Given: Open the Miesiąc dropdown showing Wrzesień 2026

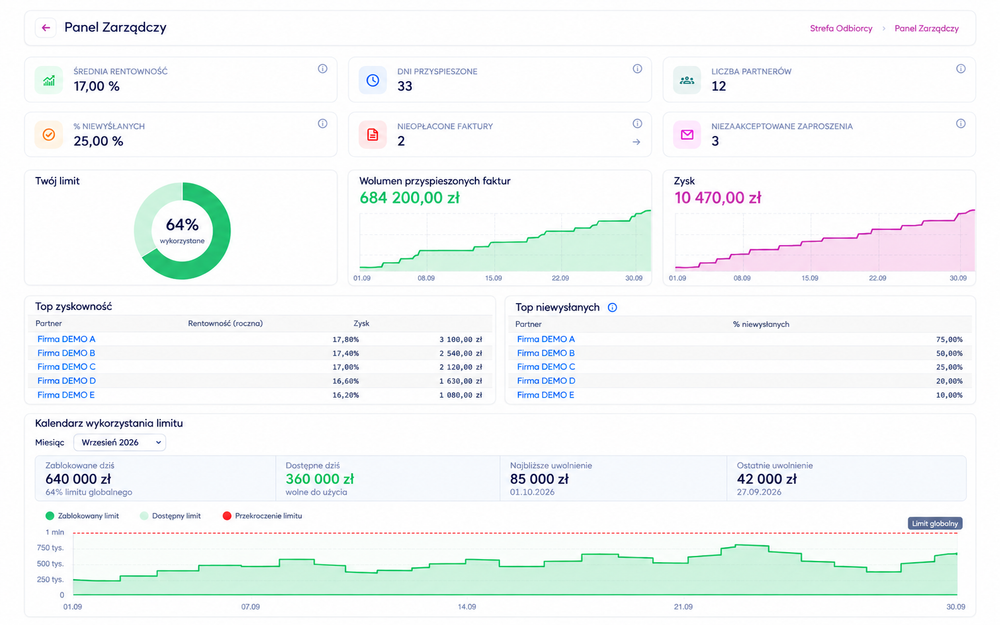Looking at the screenshot, I should [x=120, y=442].
